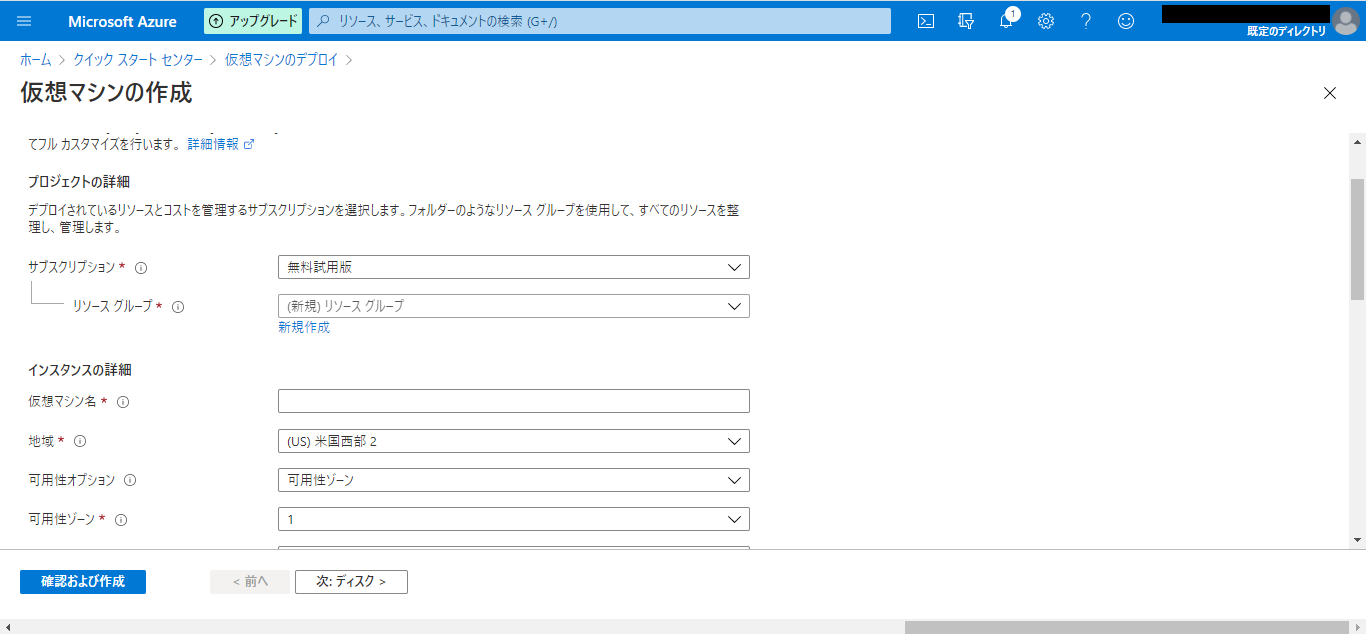Click the horizontal scrollbar left arrow
Screen dimensions: 1366x634
6,627
